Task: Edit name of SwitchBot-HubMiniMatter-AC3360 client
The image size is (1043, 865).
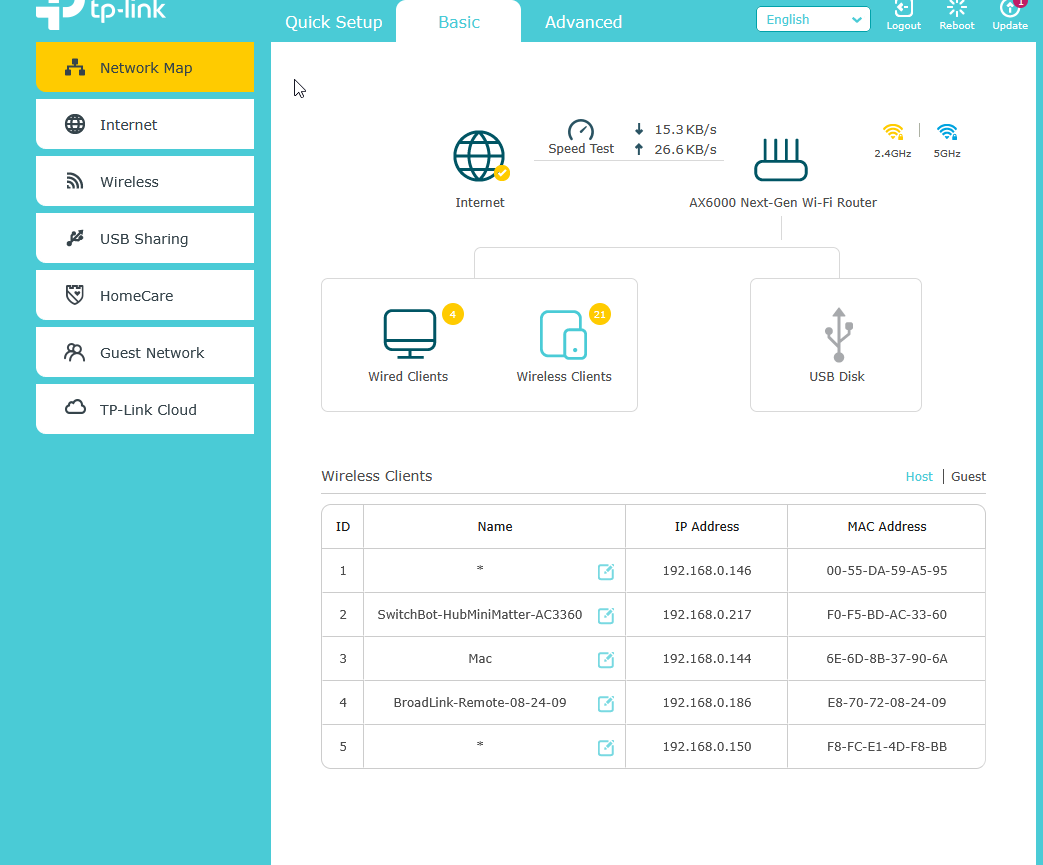Action: pyautogui.click(x=605, y=616)
